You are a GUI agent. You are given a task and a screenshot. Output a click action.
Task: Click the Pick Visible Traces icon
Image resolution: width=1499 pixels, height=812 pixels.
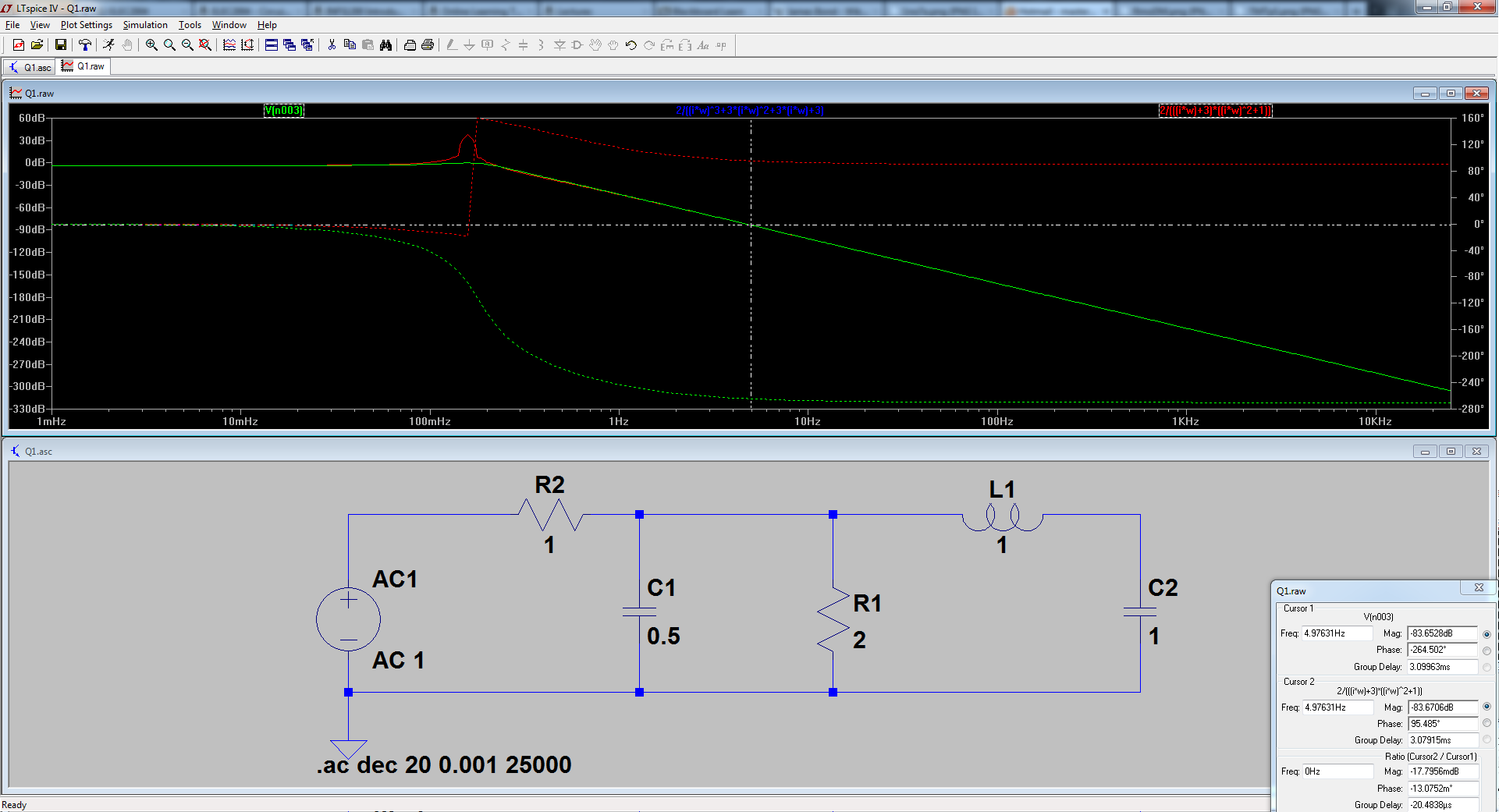(x=229, y=45)
